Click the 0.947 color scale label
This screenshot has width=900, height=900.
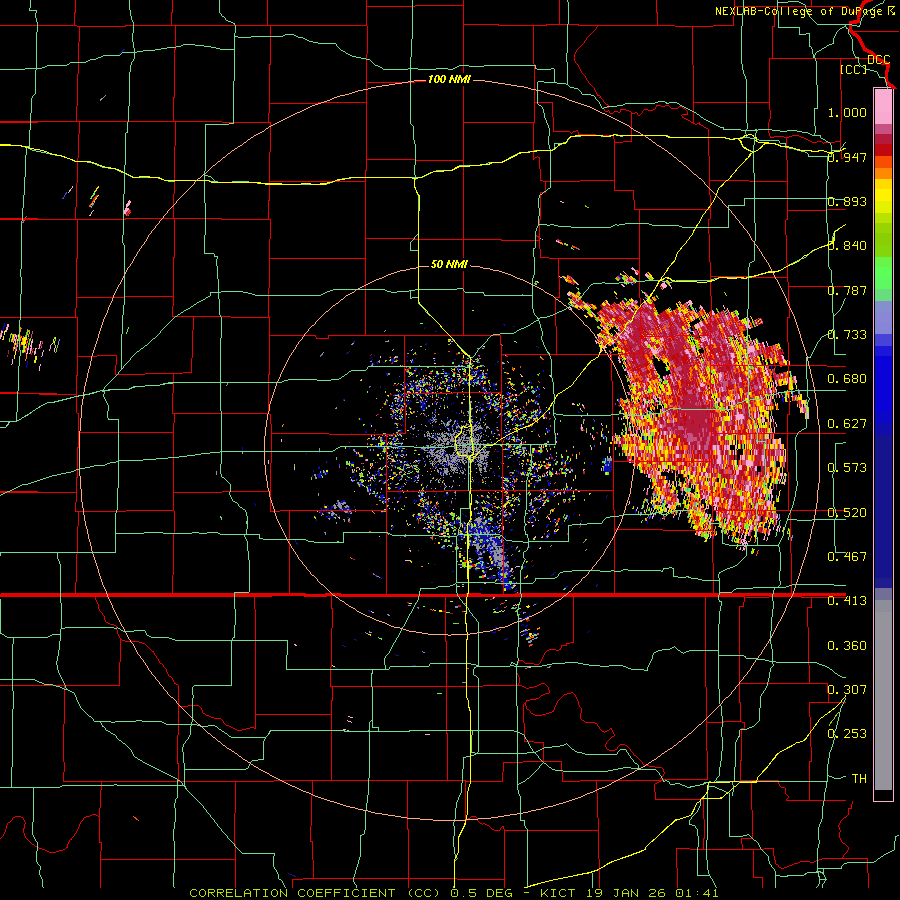point(847,157)
